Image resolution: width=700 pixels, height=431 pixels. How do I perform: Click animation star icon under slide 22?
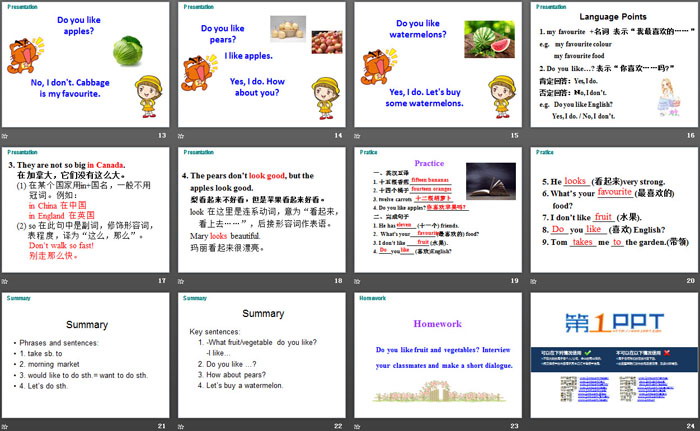coord(181,427)
